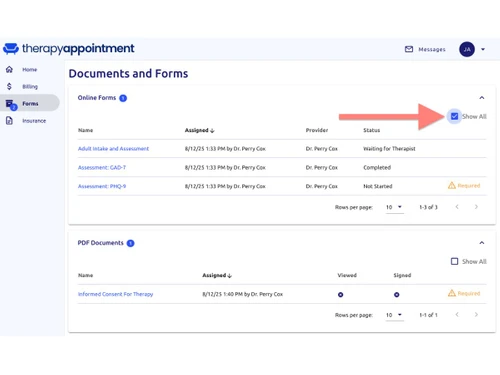Click the Signed status dot for Informed Consent
Image resolution: width=500 pixels, height=375 pixels.
point(396,295)
